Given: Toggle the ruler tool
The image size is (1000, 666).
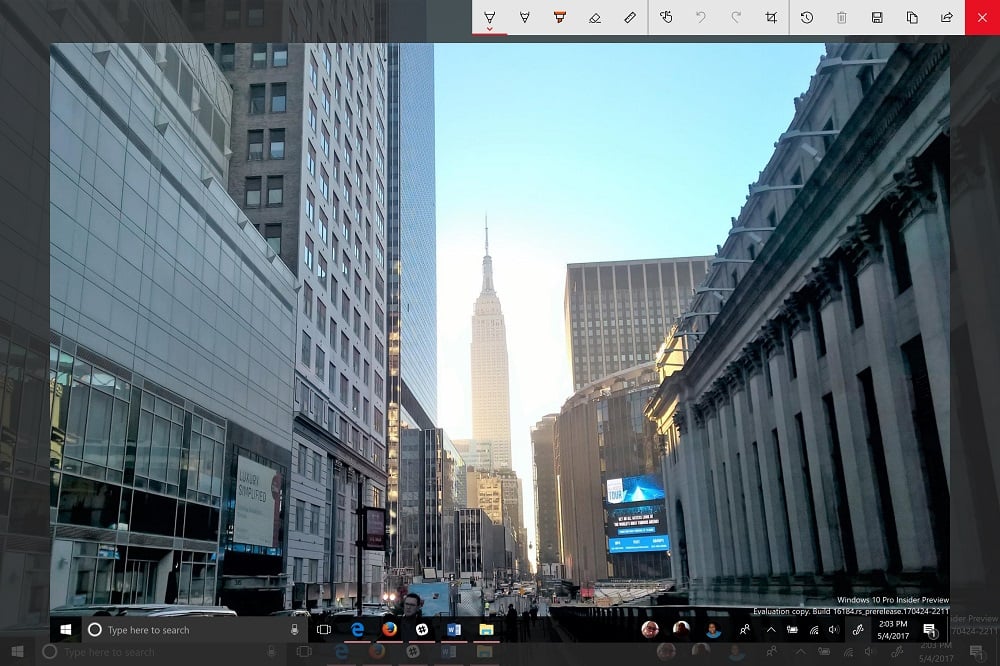Looking at the screenshot, I should pos(630,18).
